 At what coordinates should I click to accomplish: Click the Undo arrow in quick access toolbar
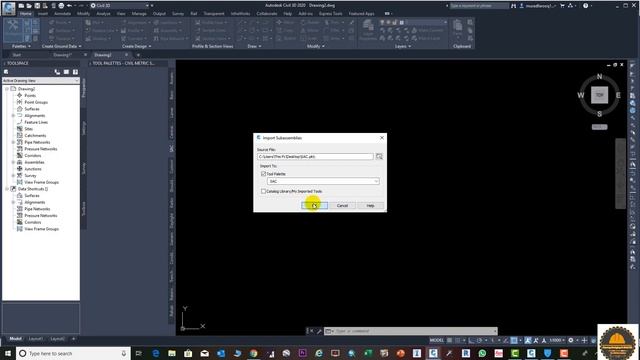(x=69, y=6)
